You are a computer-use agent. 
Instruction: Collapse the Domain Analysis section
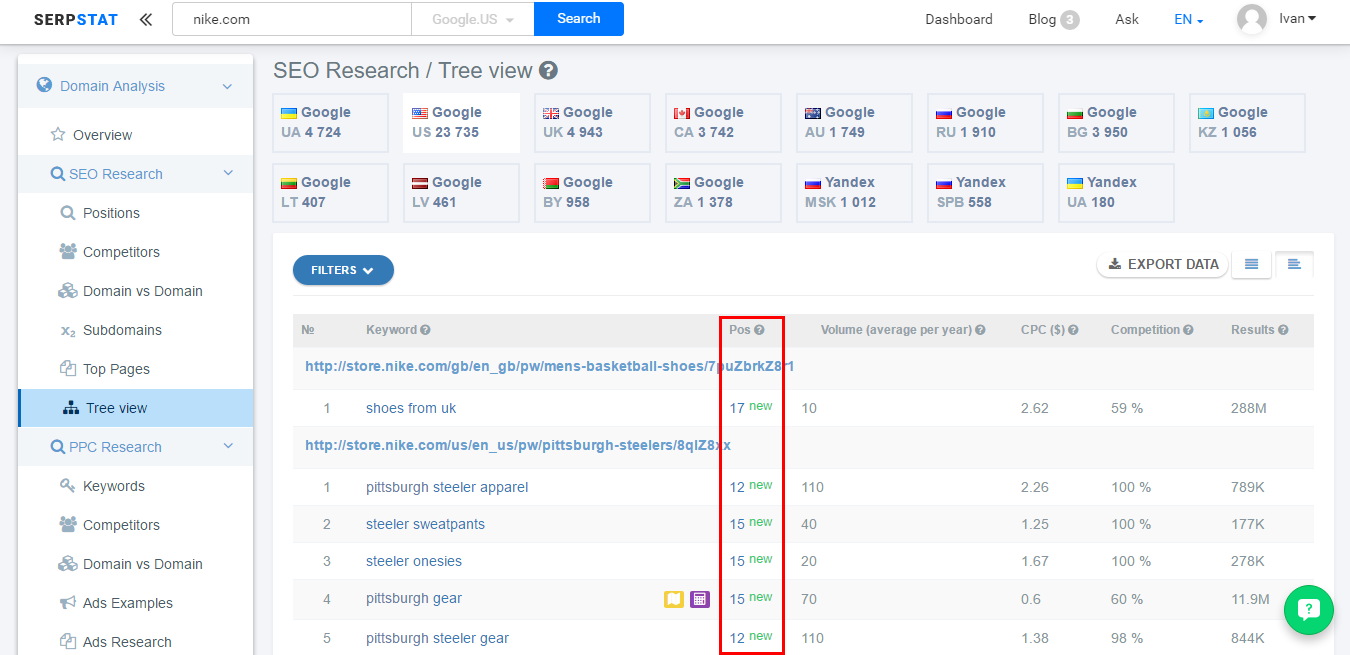[x=227, y=87]
